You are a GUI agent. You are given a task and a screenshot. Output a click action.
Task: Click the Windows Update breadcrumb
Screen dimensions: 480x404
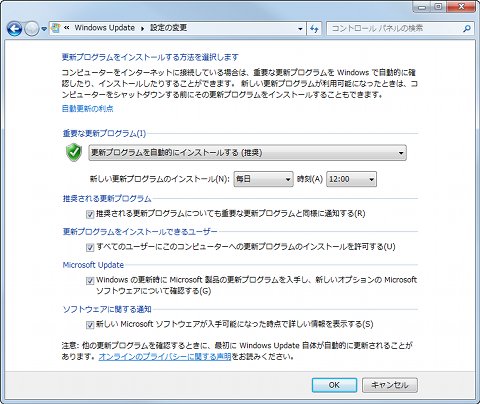105,28
